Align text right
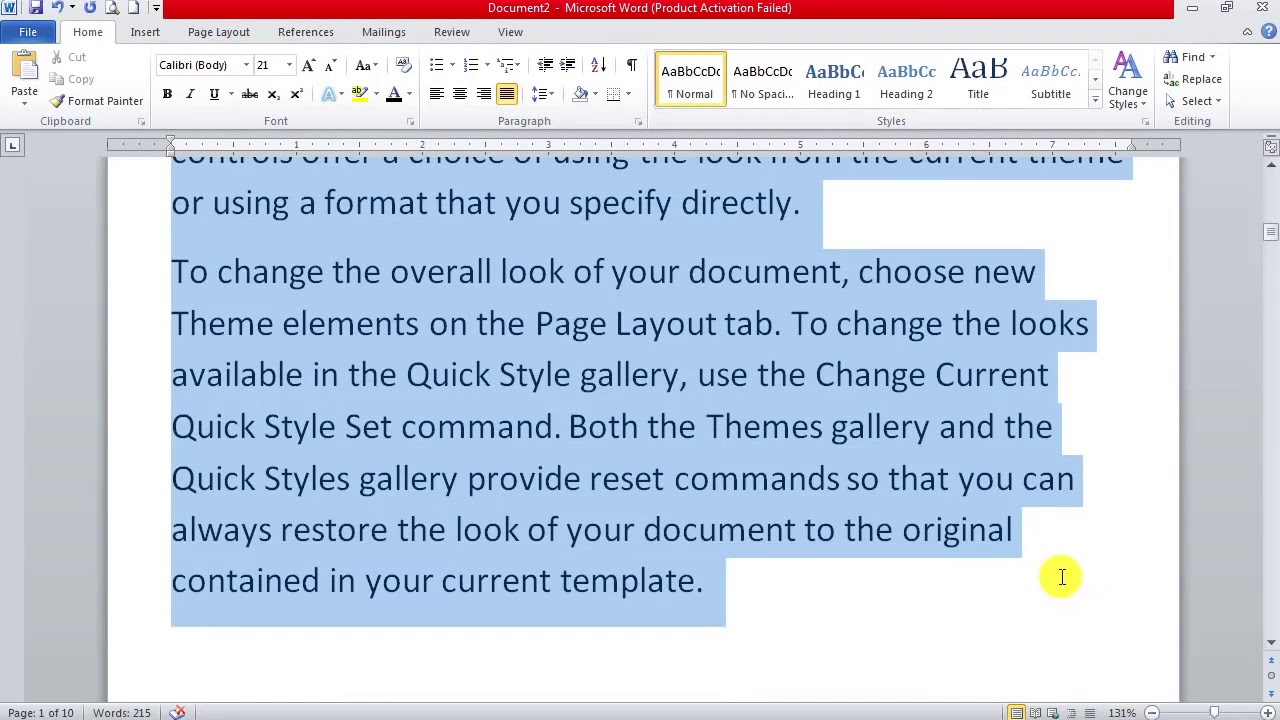Viewport: 1280px width, 720px height. [483, 94]
